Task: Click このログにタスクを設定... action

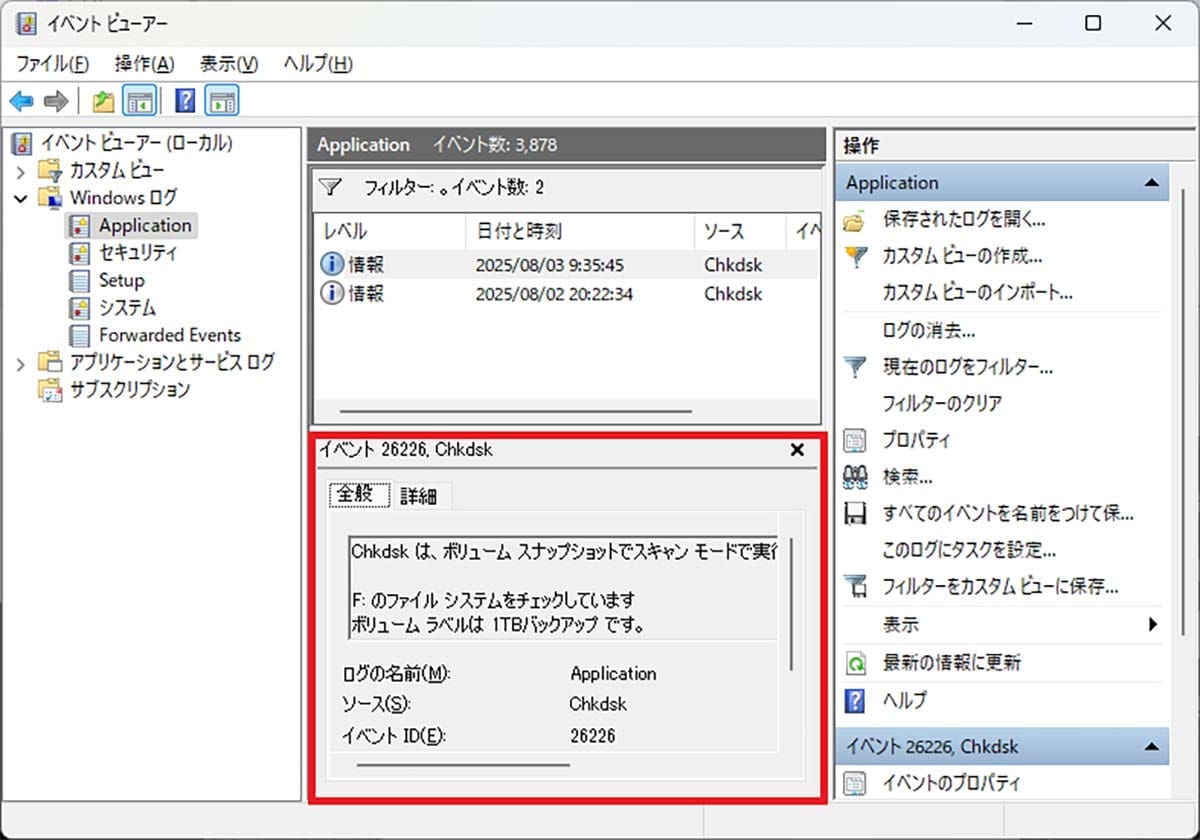Action: click(969, 550)
